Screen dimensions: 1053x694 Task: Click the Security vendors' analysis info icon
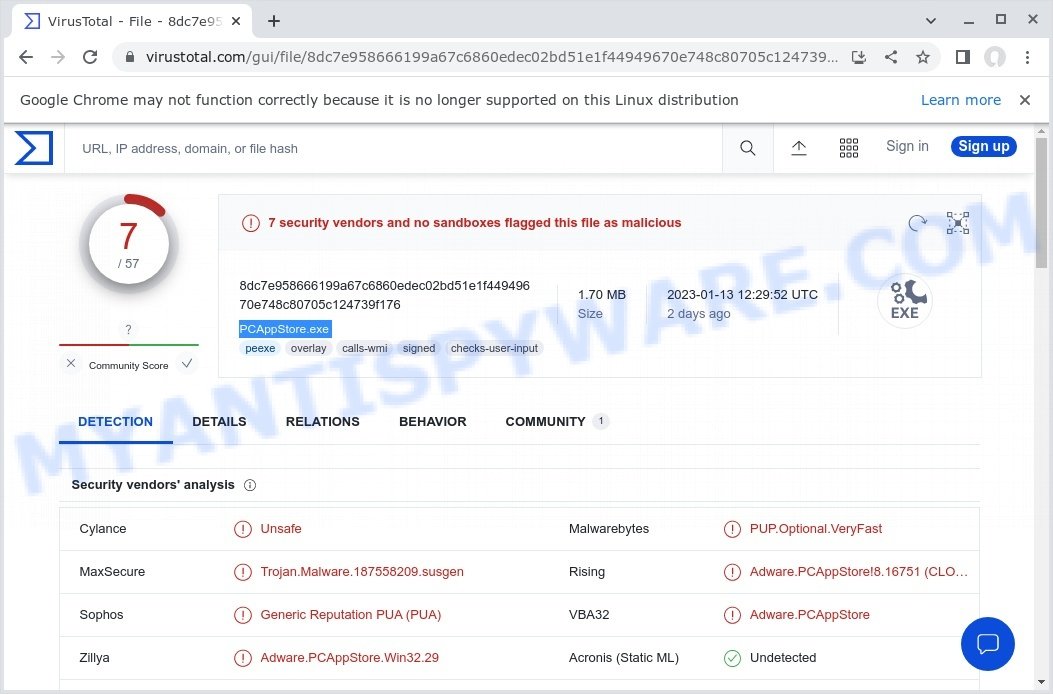tap(250, 485)
